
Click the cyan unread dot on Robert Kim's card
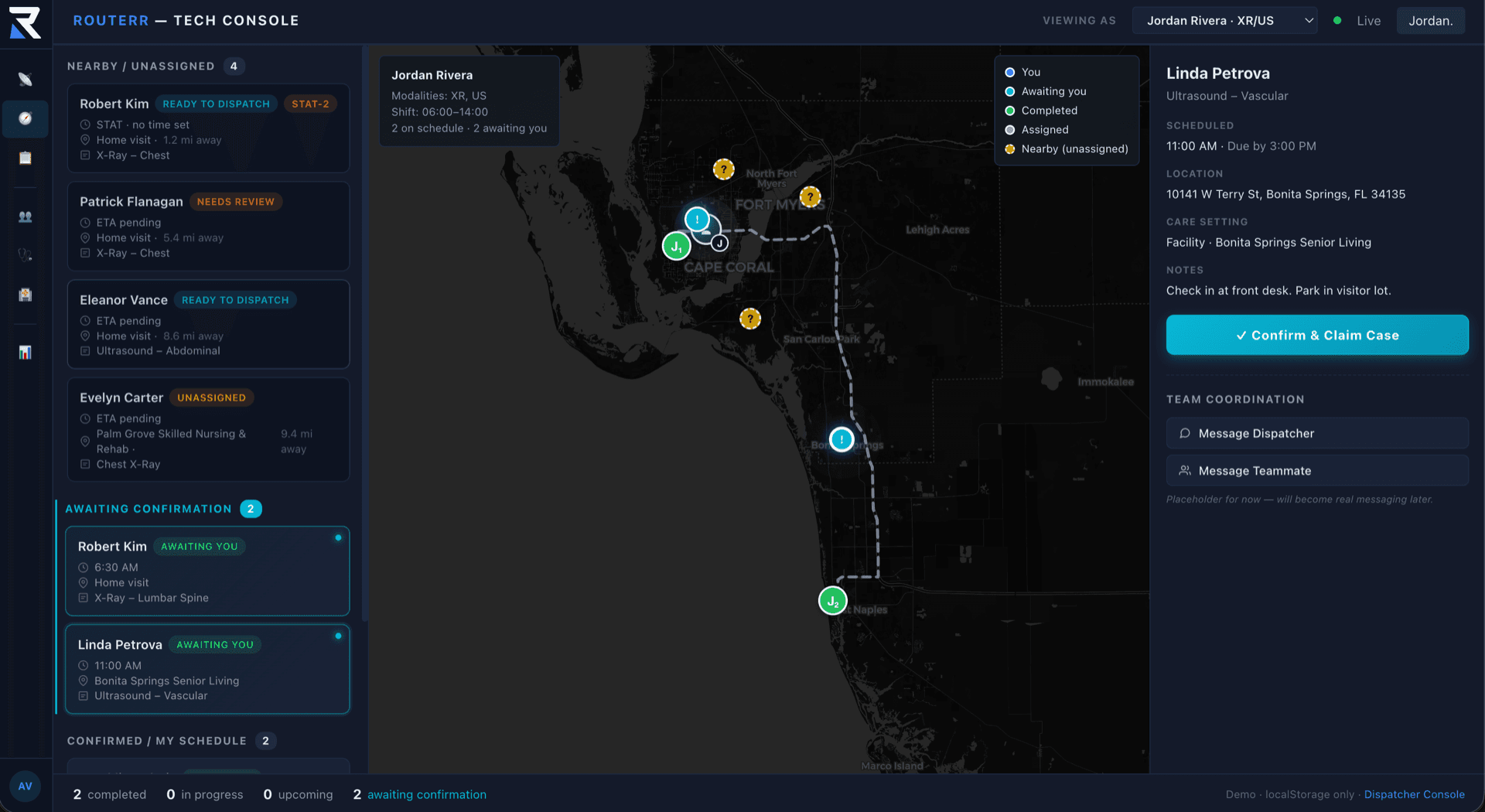(338, 538)
